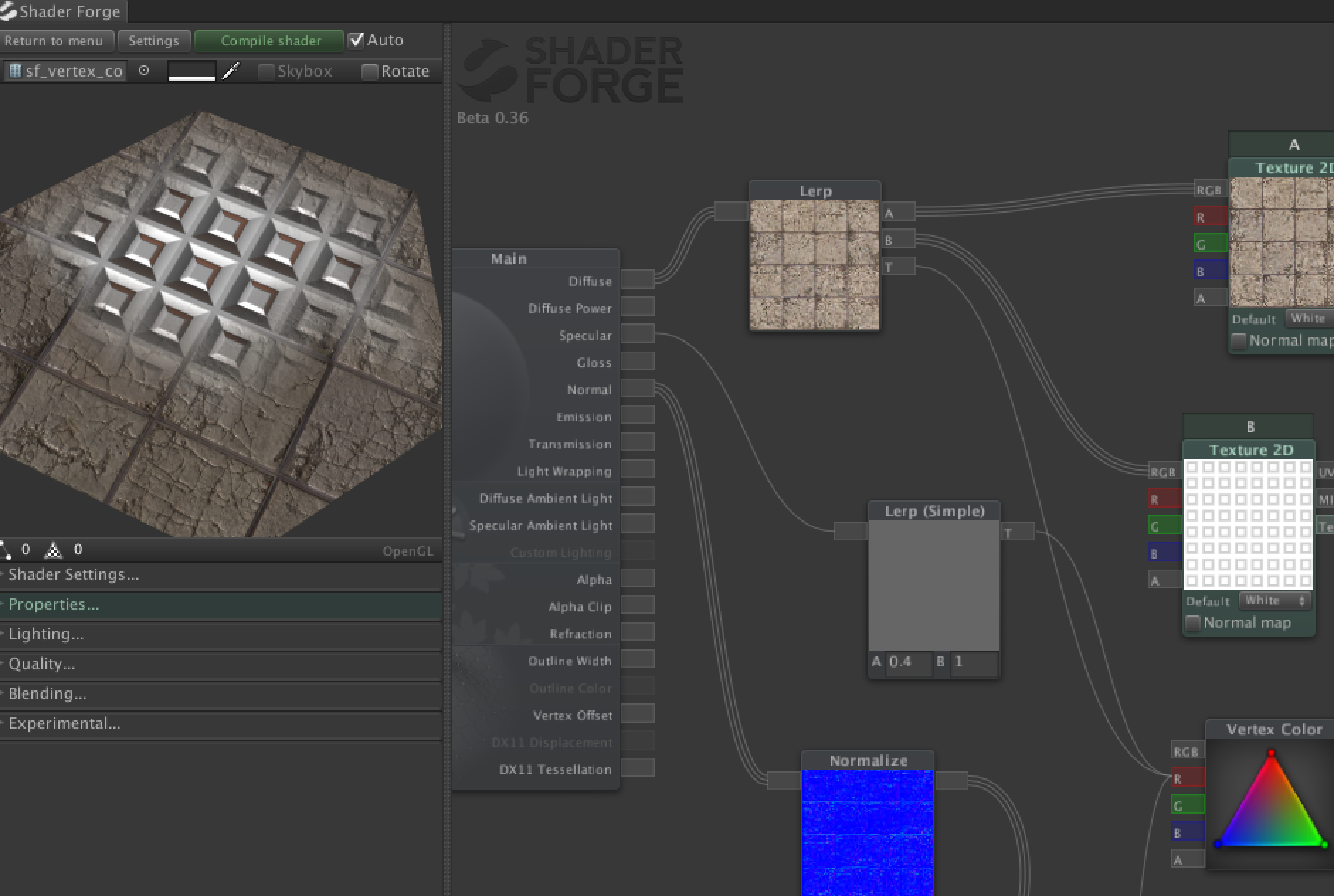Expand the Lighting section
1334x896 pixels.
(221, 634)
